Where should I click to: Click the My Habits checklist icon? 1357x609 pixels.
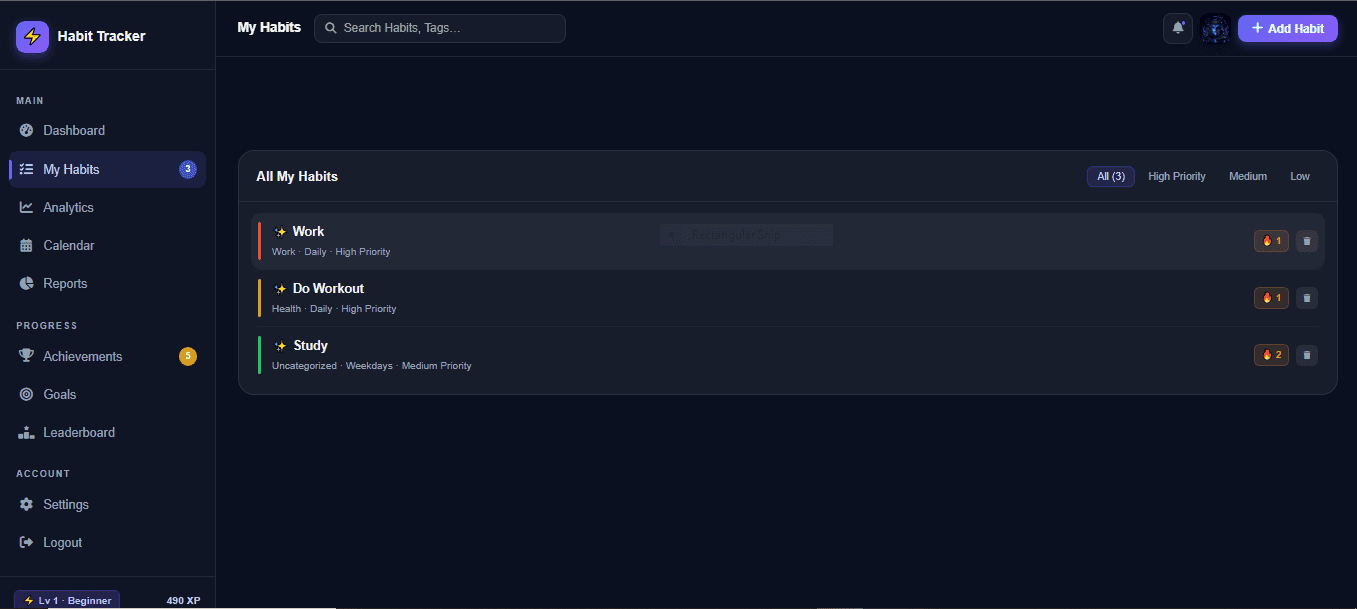(x=26, y=169)
